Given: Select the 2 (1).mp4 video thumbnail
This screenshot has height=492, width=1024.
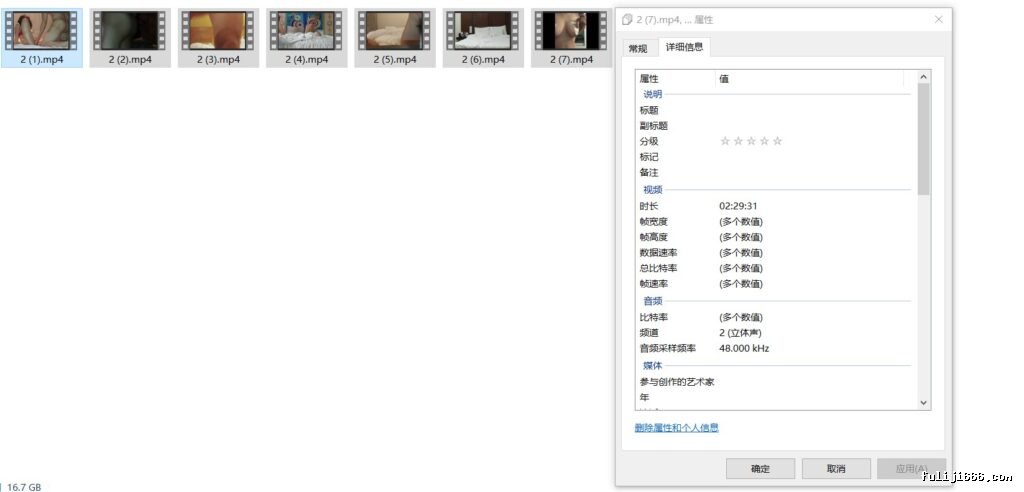Looking at the screenshot, I should [42, 31].
